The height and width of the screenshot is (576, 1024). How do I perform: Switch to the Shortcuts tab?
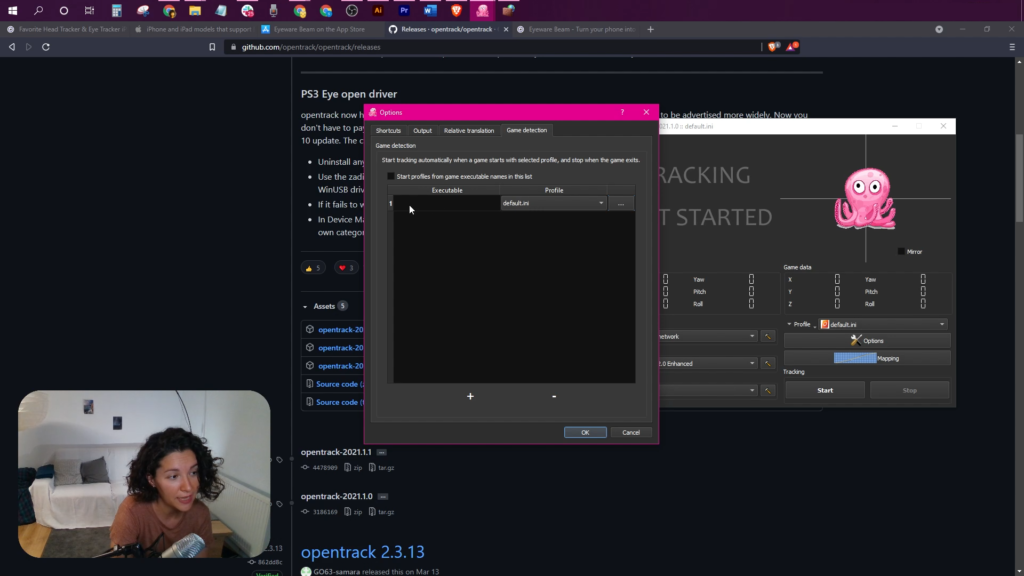[388, 131]
